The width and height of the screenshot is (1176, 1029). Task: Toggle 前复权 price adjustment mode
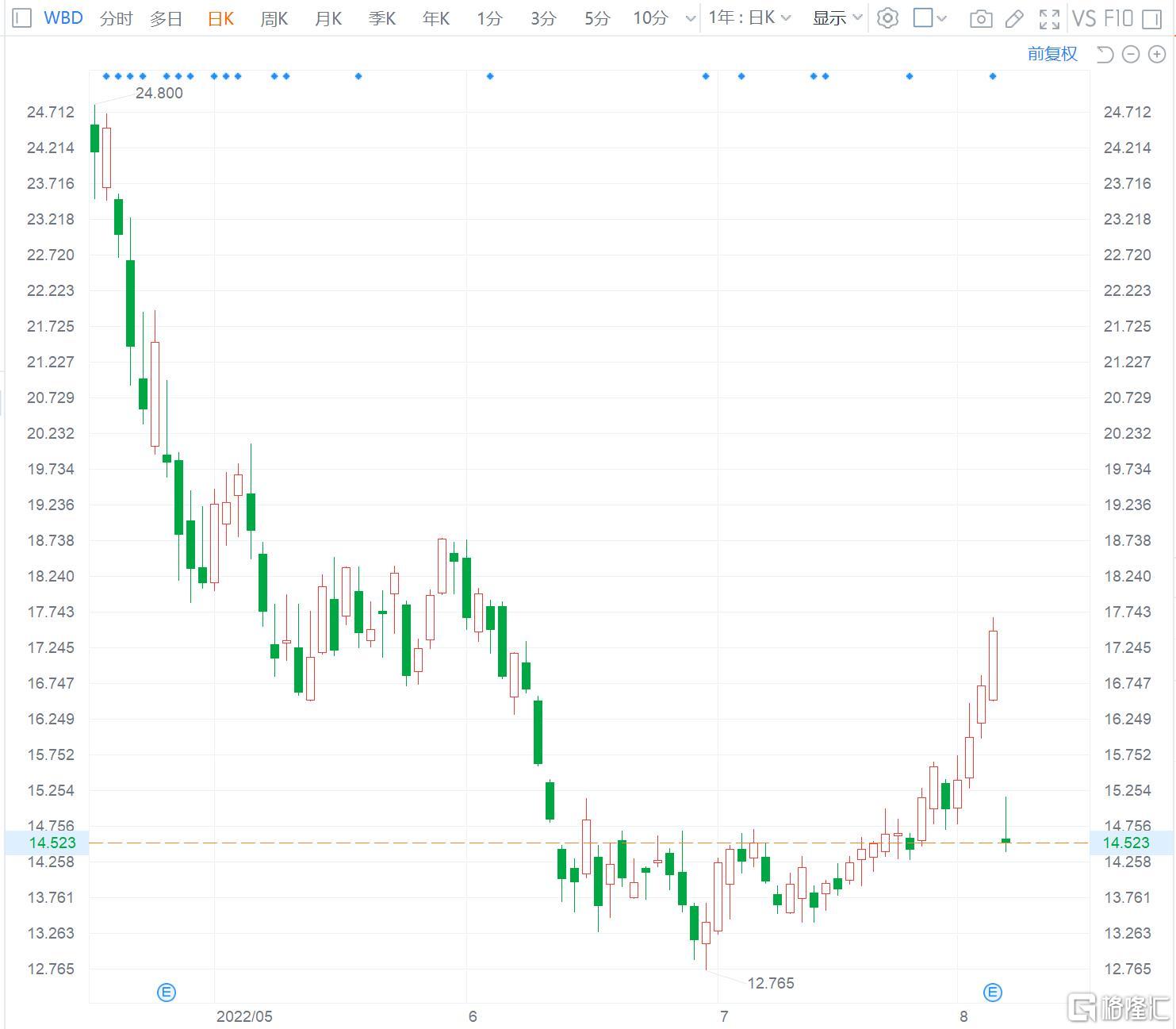tap(1052, 54)
